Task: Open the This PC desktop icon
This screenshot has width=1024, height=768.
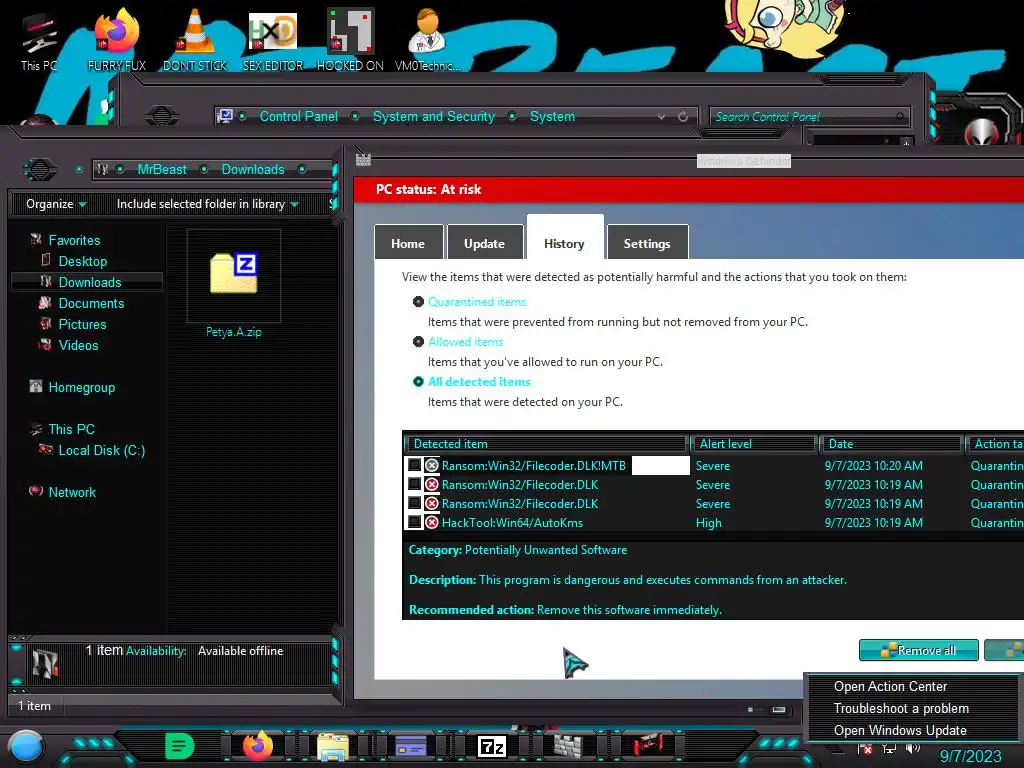Action: (x=39, y=40)
